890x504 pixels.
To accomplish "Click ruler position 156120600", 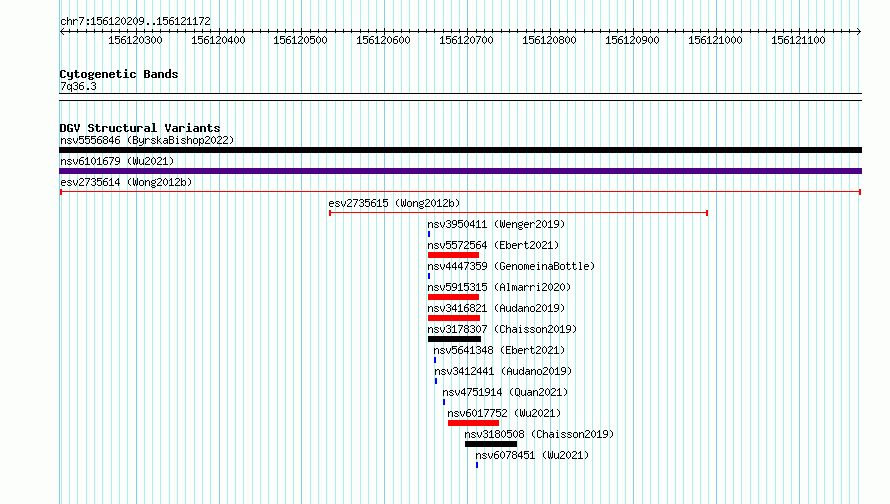I will click(x=383, y=40).
